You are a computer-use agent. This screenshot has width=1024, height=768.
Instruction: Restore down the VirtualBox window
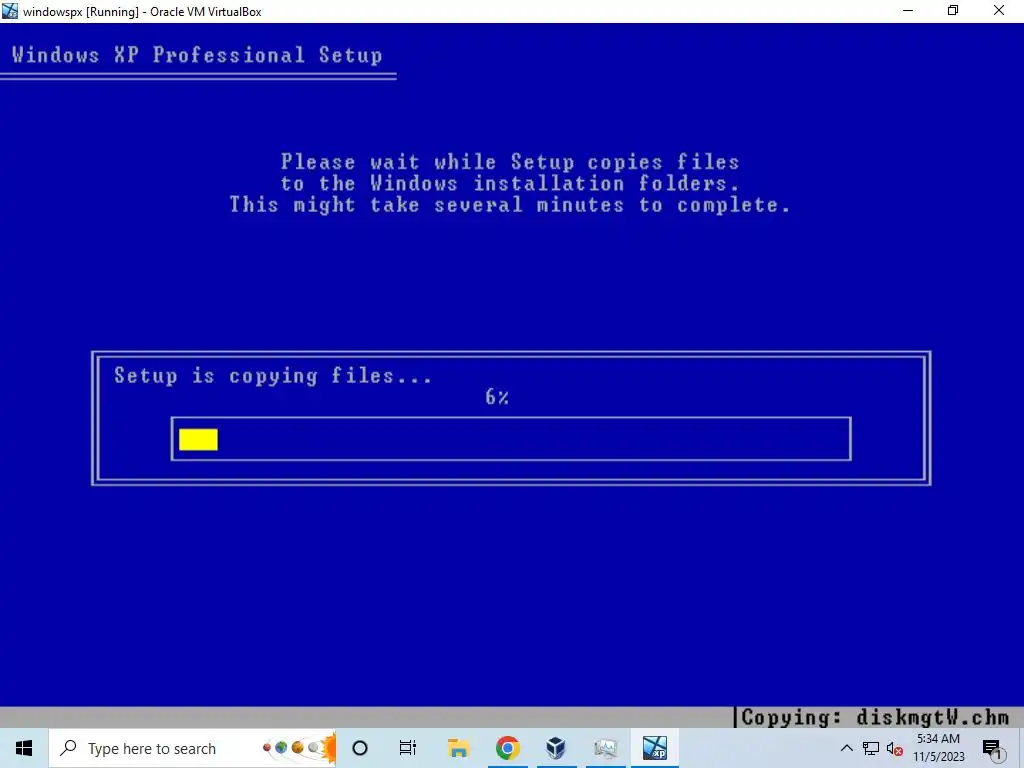pos(953,11)
